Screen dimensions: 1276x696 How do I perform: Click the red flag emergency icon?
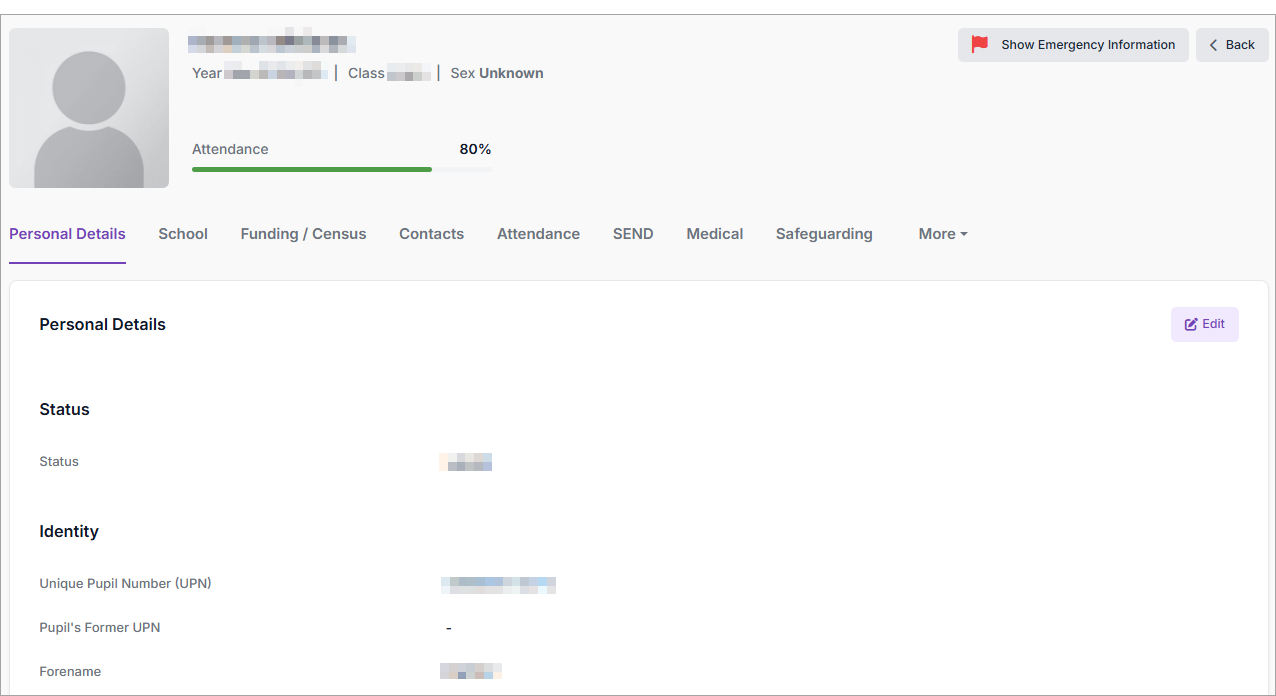(980, 44)
